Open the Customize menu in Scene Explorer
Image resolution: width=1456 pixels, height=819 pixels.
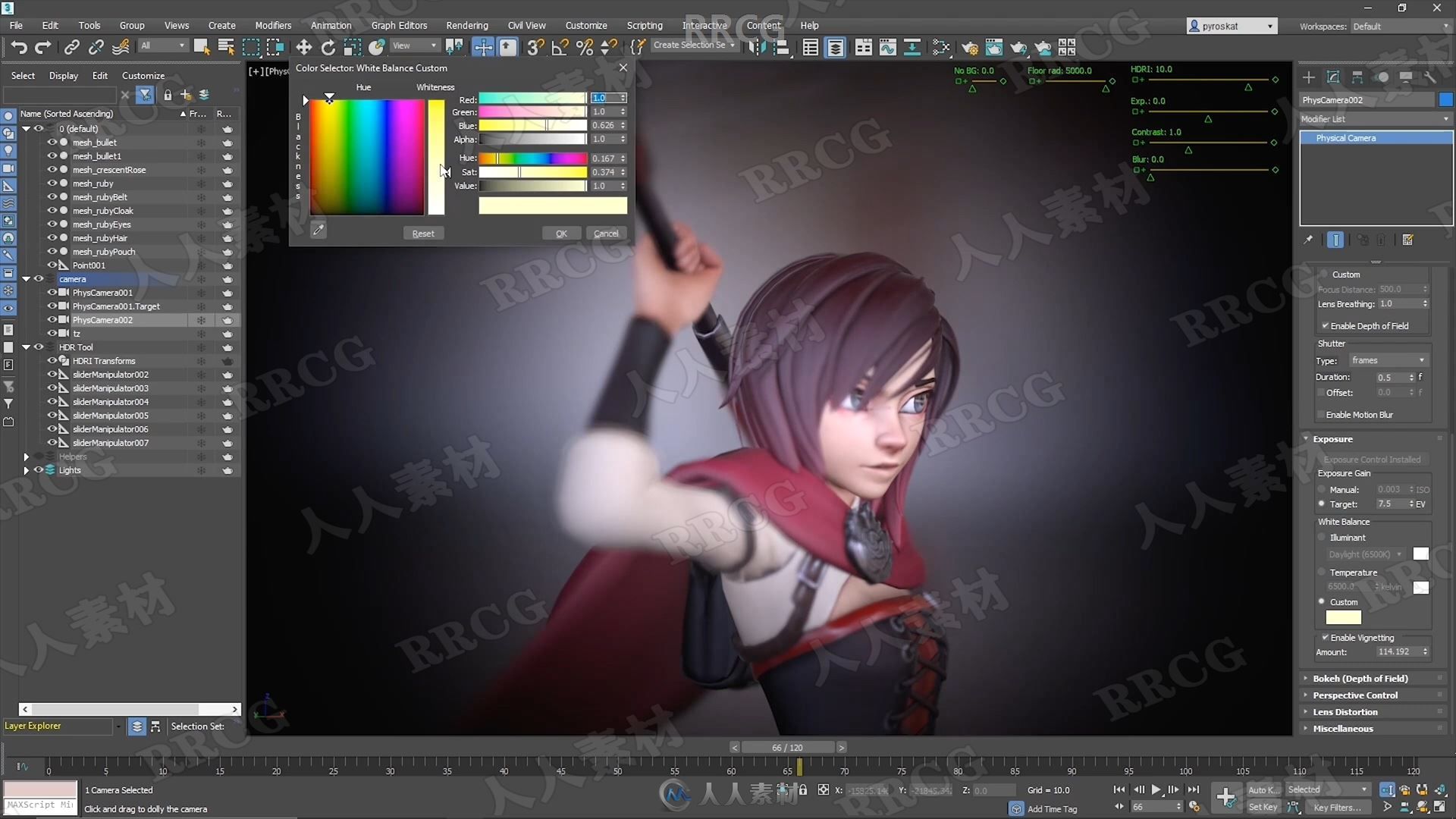(x=143, y=76)
